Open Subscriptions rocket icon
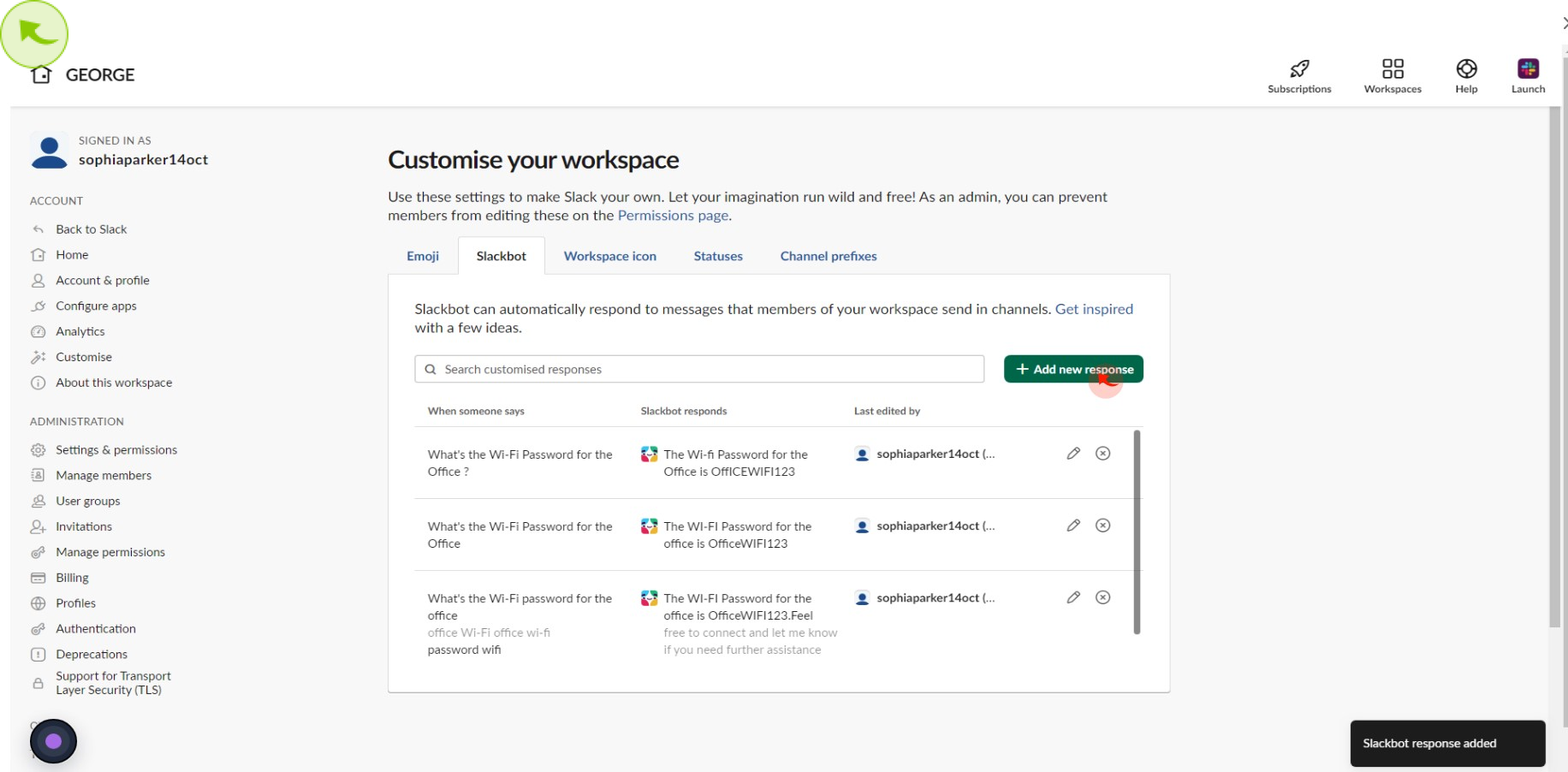 (x=1299, y=68)
